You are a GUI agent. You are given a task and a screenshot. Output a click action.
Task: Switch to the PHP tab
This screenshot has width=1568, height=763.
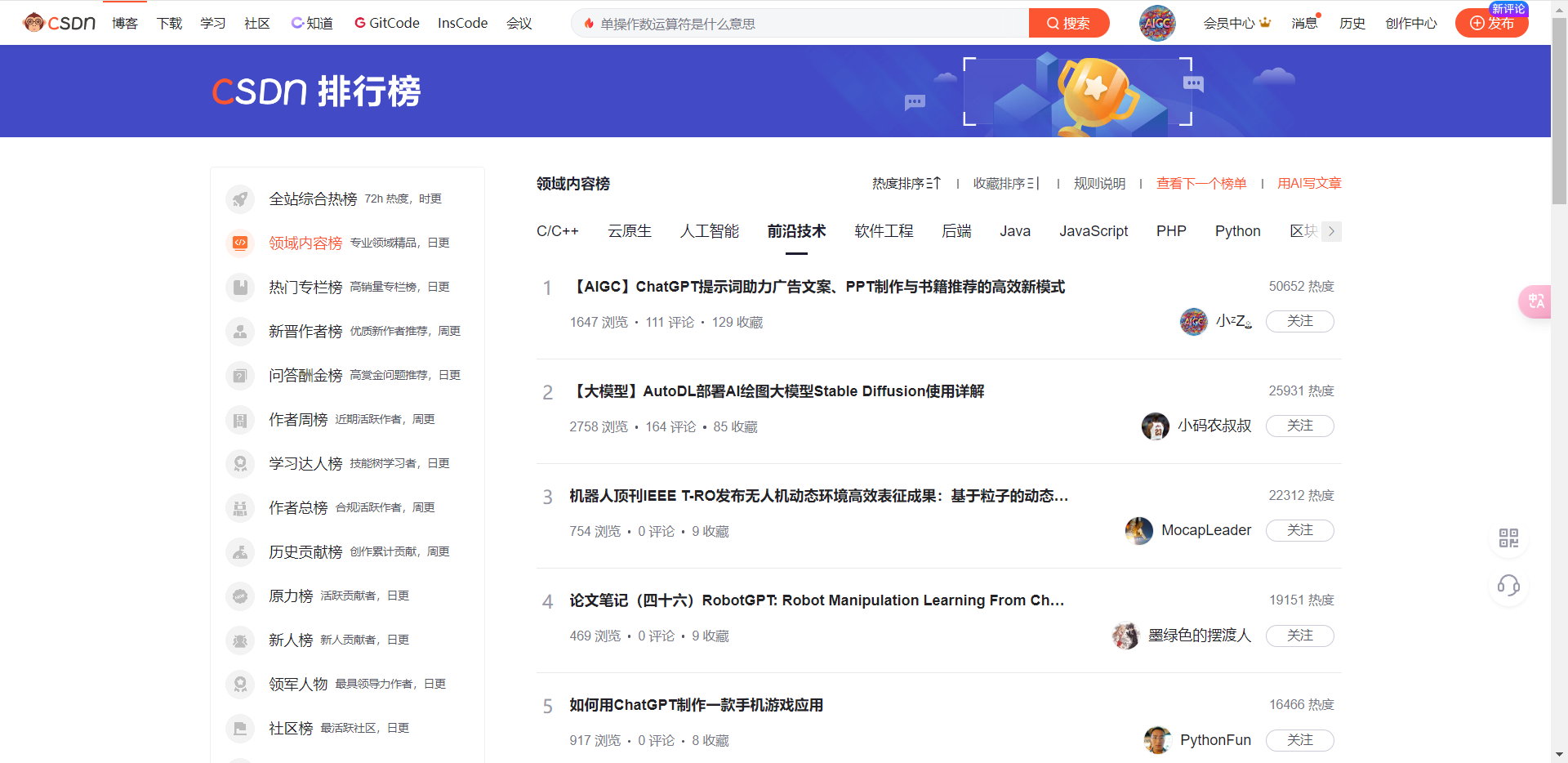(1171, 231)
